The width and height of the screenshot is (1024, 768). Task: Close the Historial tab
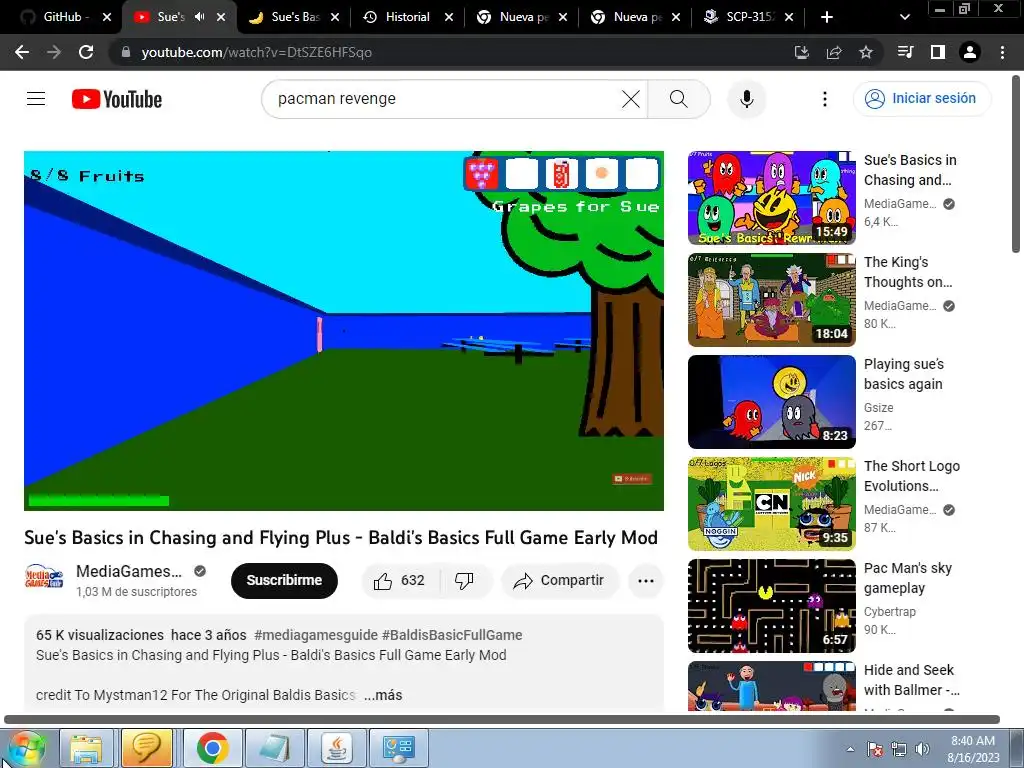449,17
